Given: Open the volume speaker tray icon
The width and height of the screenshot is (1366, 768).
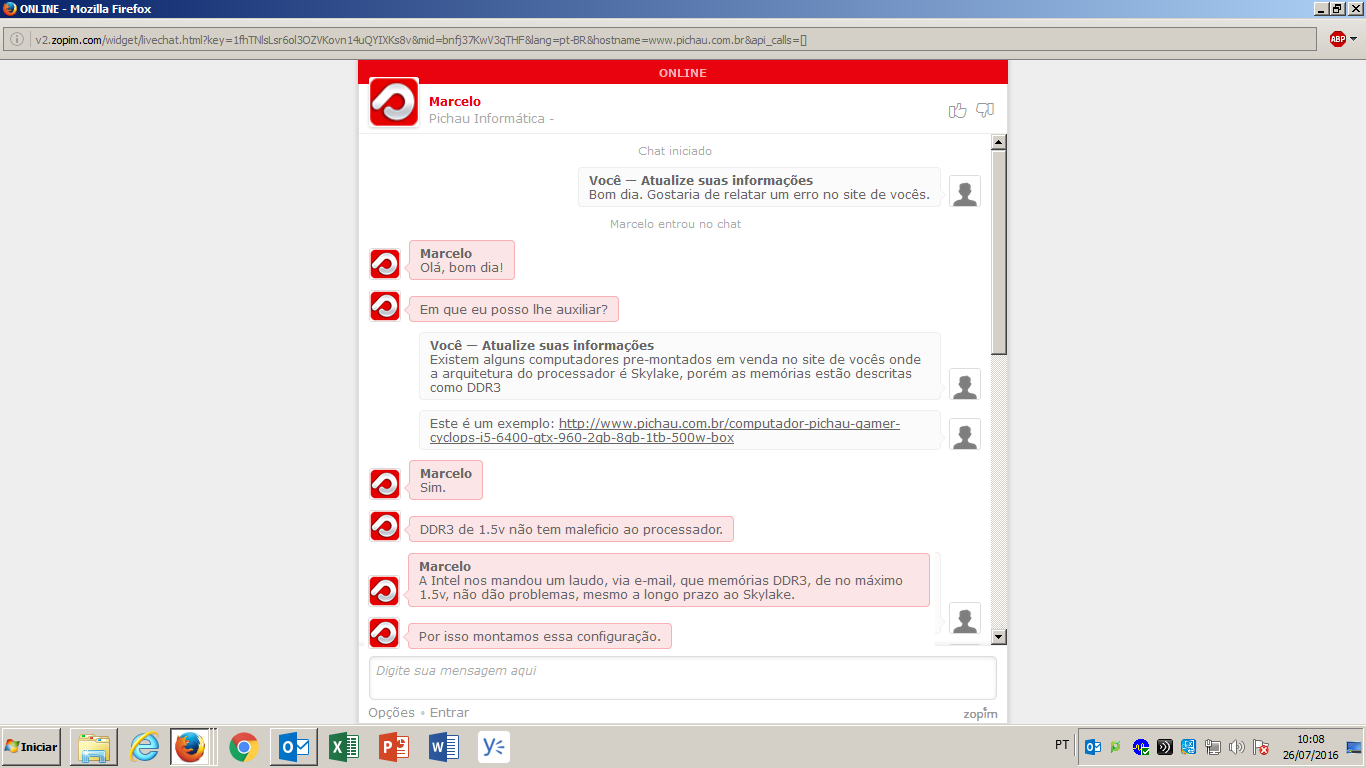Looking at the screenshot, I should coord(1237,747).
